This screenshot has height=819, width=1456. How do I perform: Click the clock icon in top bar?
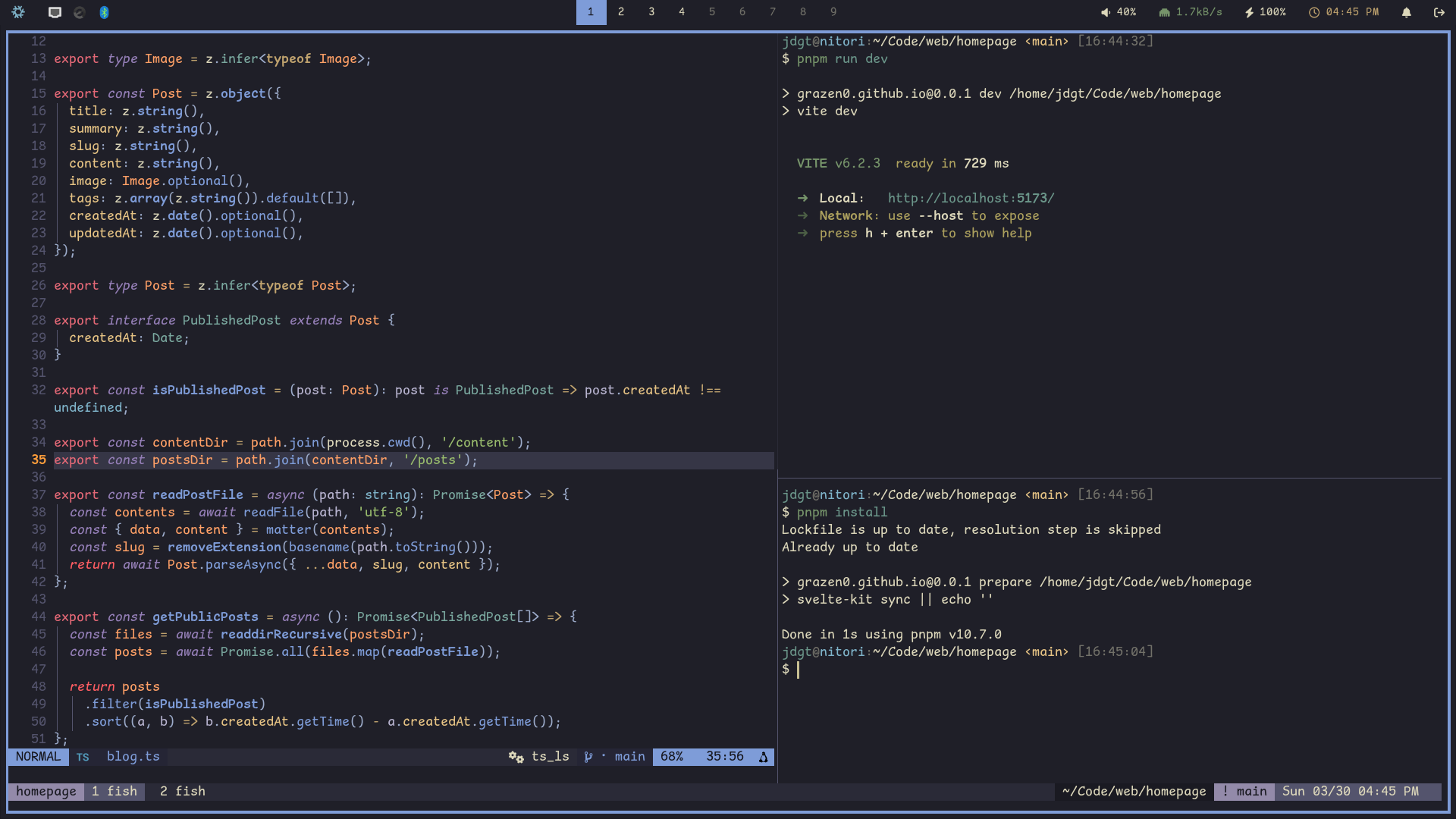coord(1314,12)
